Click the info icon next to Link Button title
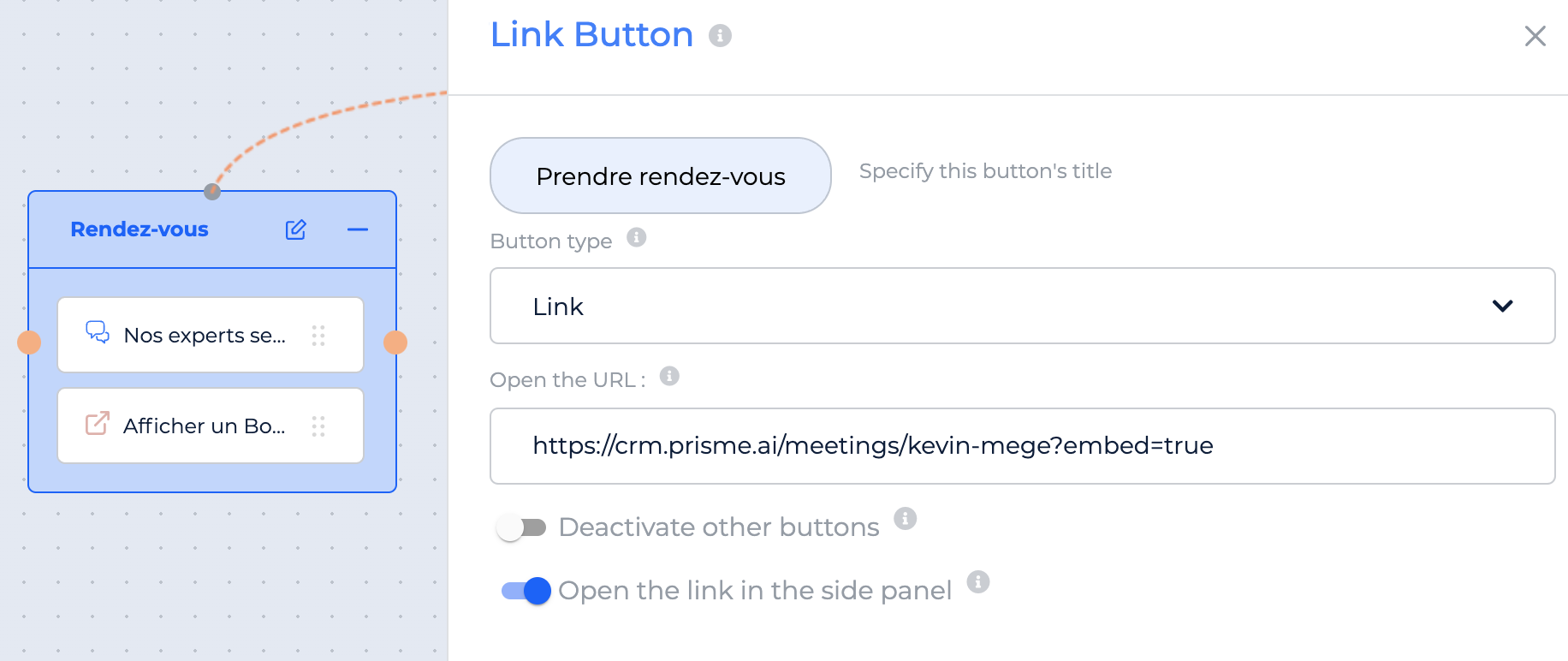The image size is (1568, 661). pos(720,35)
